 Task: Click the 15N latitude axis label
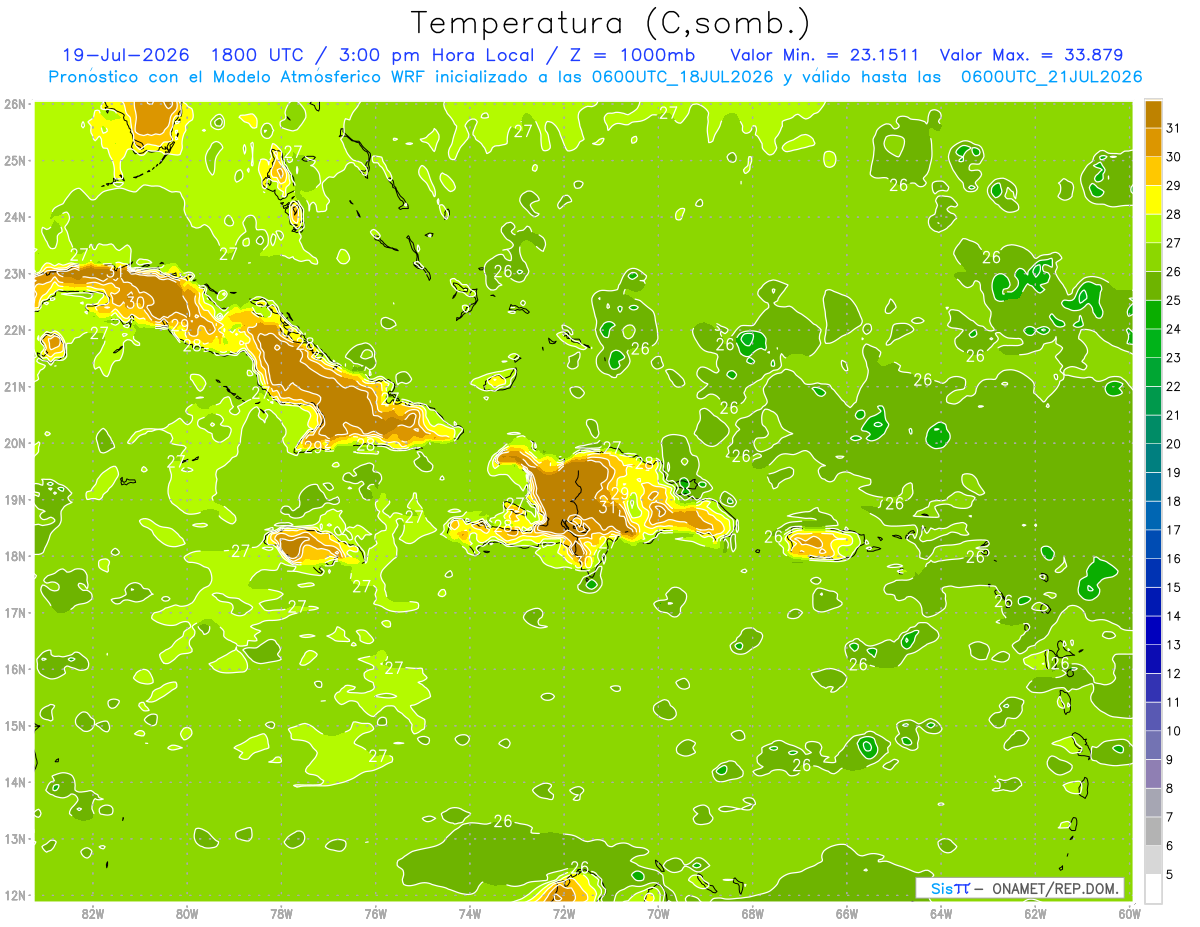(15, 725)
